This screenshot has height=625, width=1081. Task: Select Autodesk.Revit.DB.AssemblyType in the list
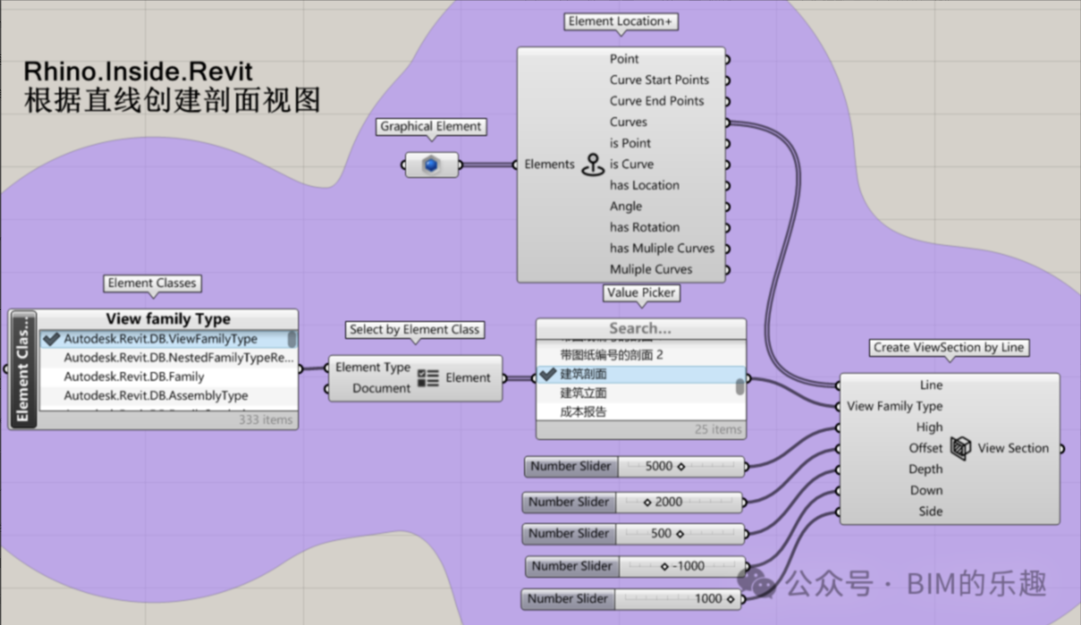coord(155,396)
